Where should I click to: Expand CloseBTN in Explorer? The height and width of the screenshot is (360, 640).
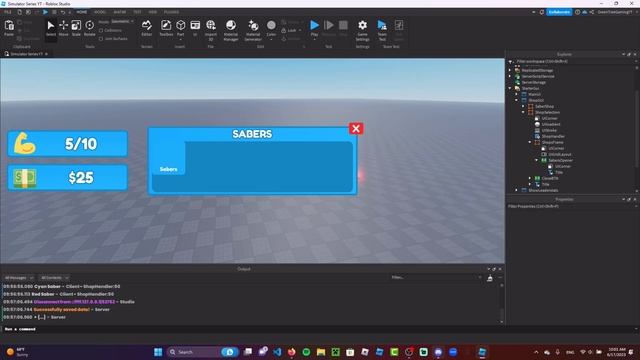click(x=530, y=178)
